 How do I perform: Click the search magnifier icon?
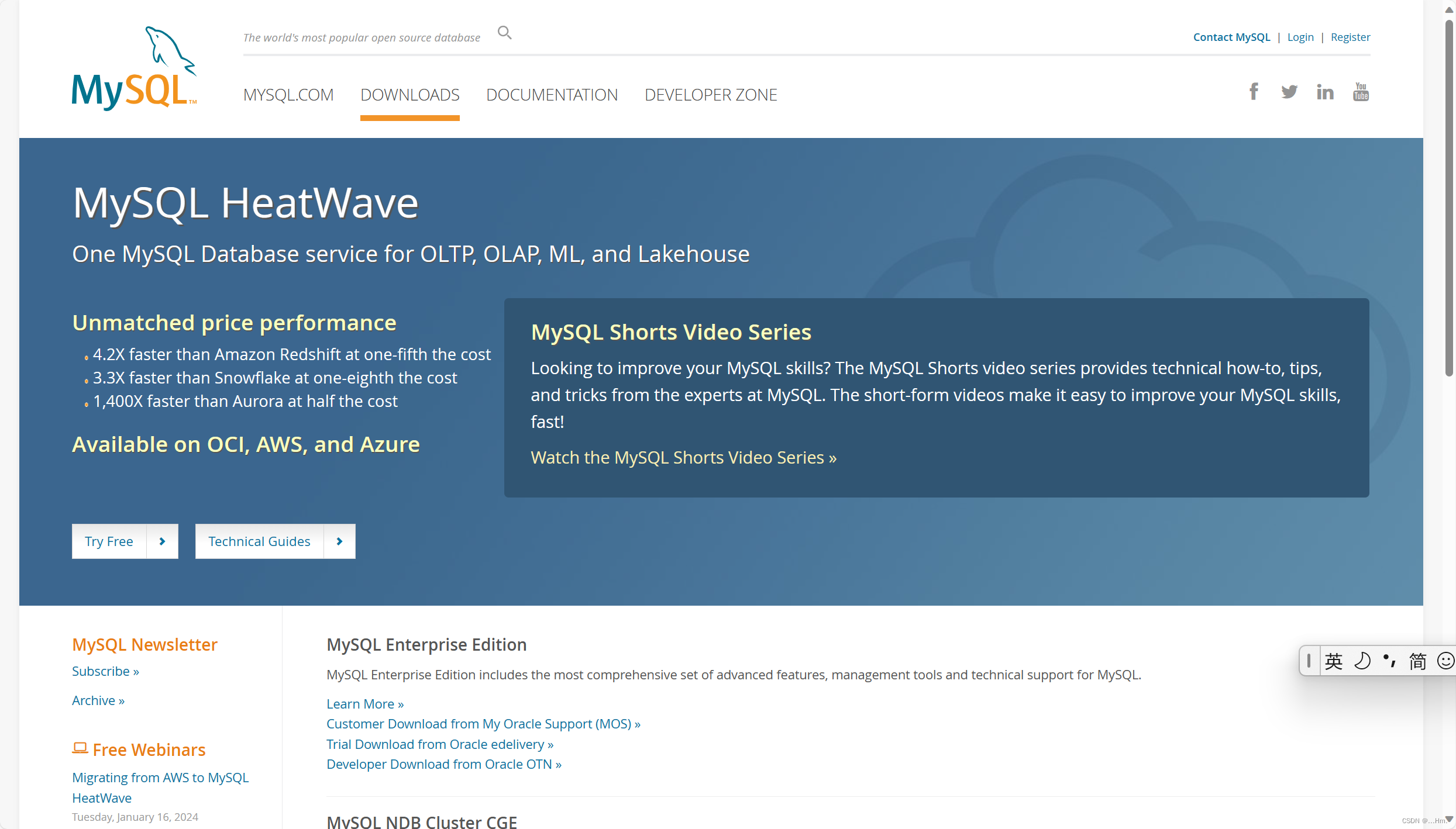click(504, 33)
